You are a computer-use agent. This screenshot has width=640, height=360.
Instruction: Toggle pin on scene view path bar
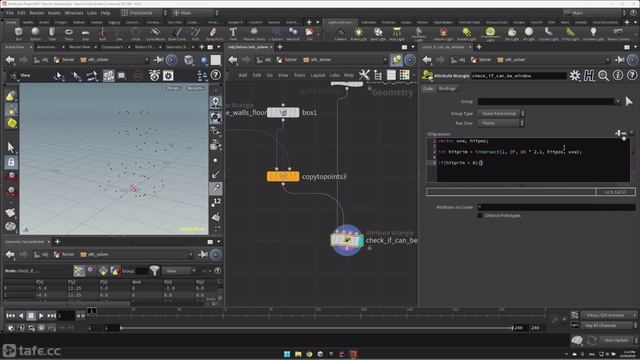click(158, 60)
